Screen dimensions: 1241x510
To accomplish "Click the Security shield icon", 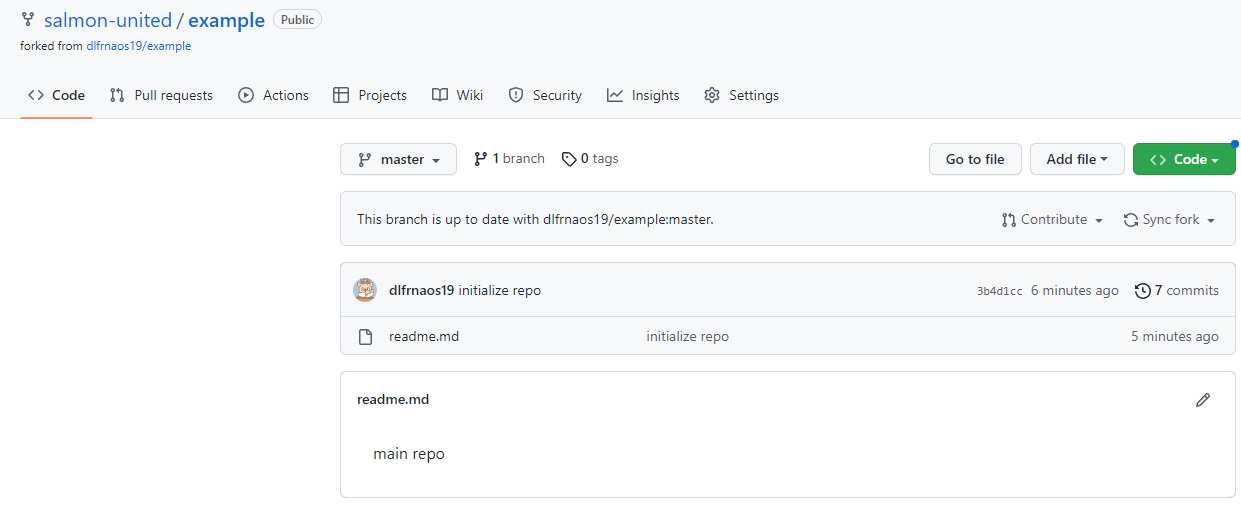I will (x=516, y=95).
